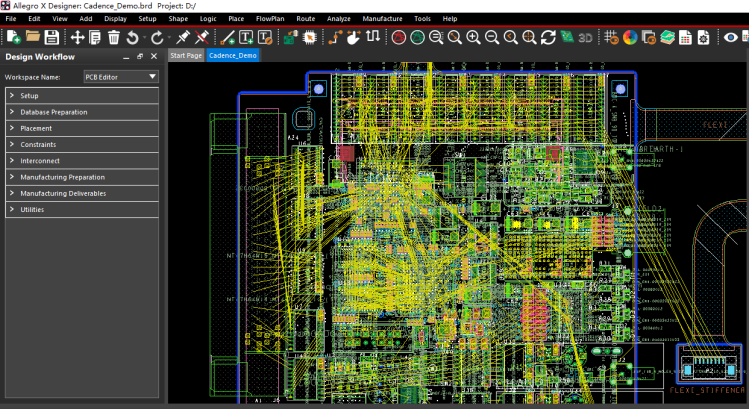Redo the last action
The image size is (749, 409).
(x=157, y=37)
